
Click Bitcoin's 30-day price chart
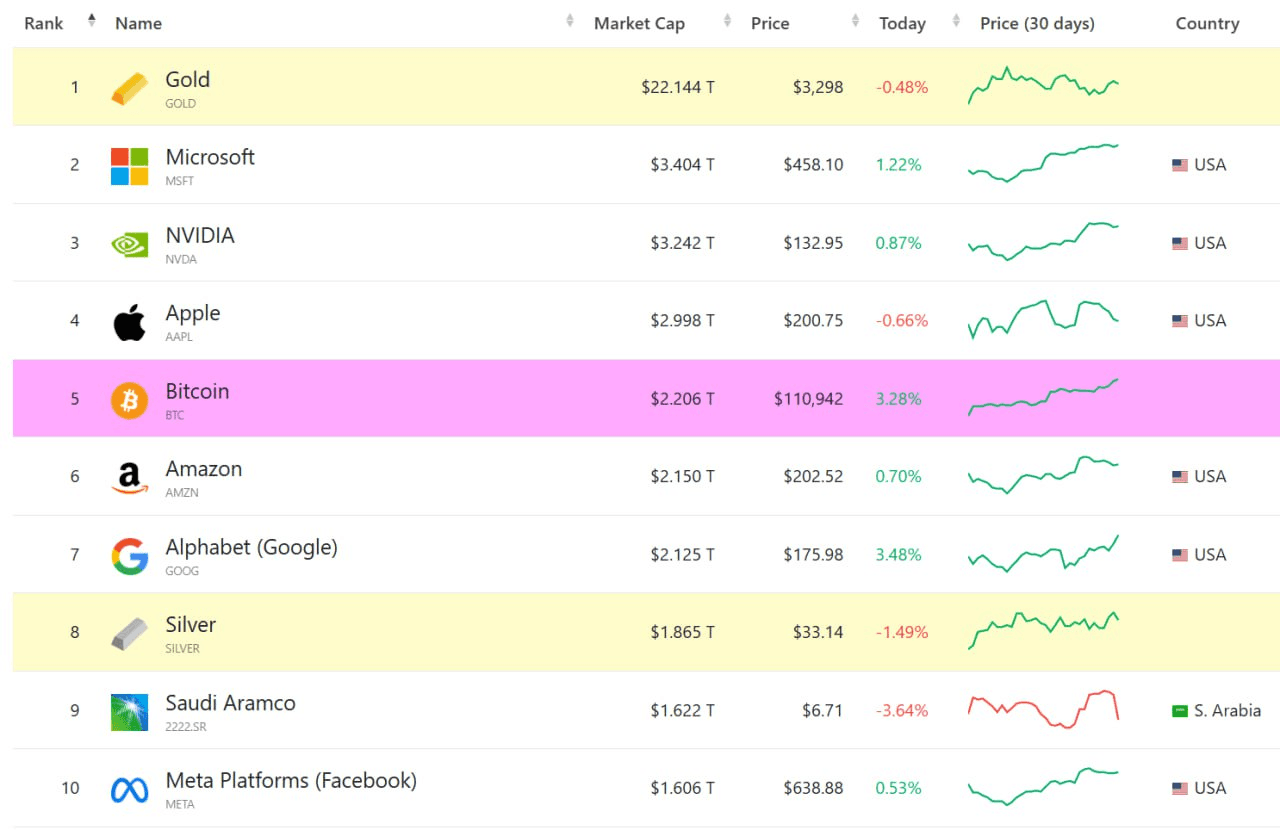coord(1043,397)
